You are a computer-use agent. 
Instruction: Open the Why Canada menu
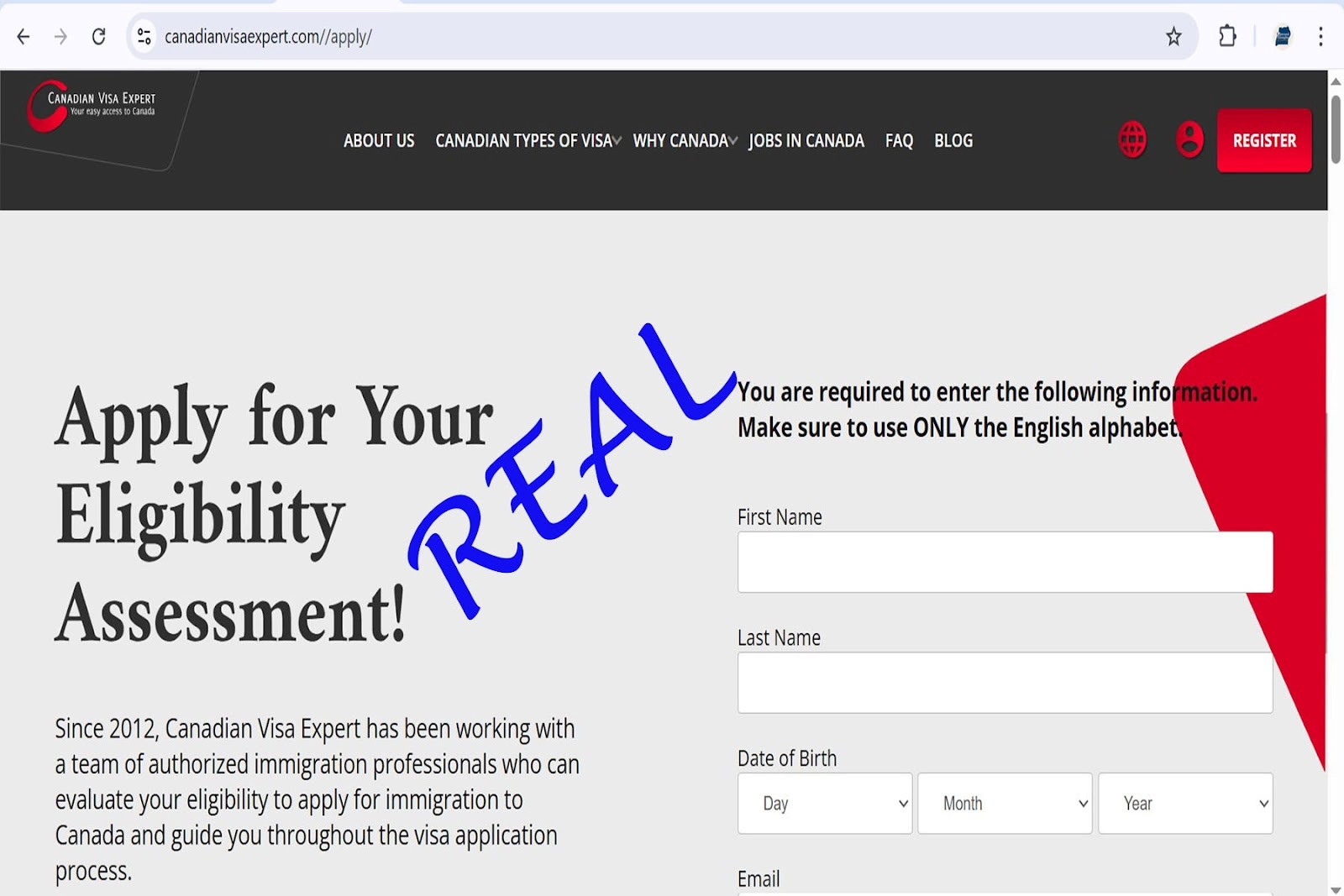[684, 140]
